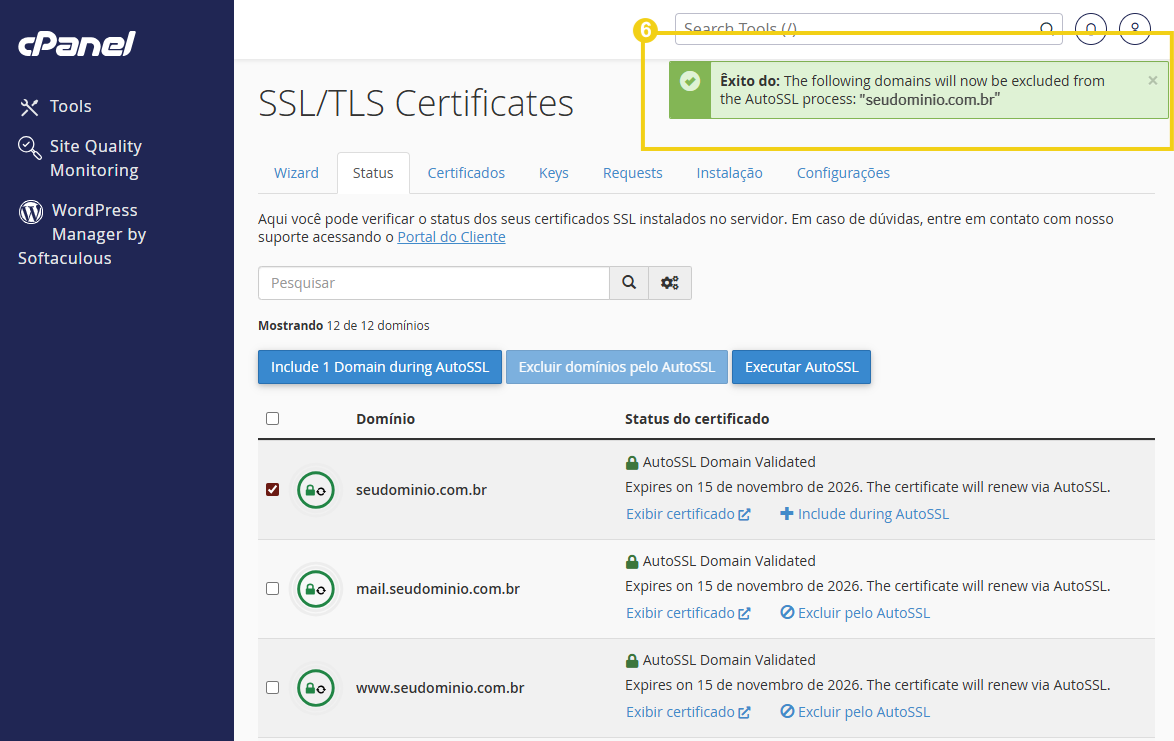Screen dimensions: 1174x741
Task: Go to the Keys tab
Action: 553,173
